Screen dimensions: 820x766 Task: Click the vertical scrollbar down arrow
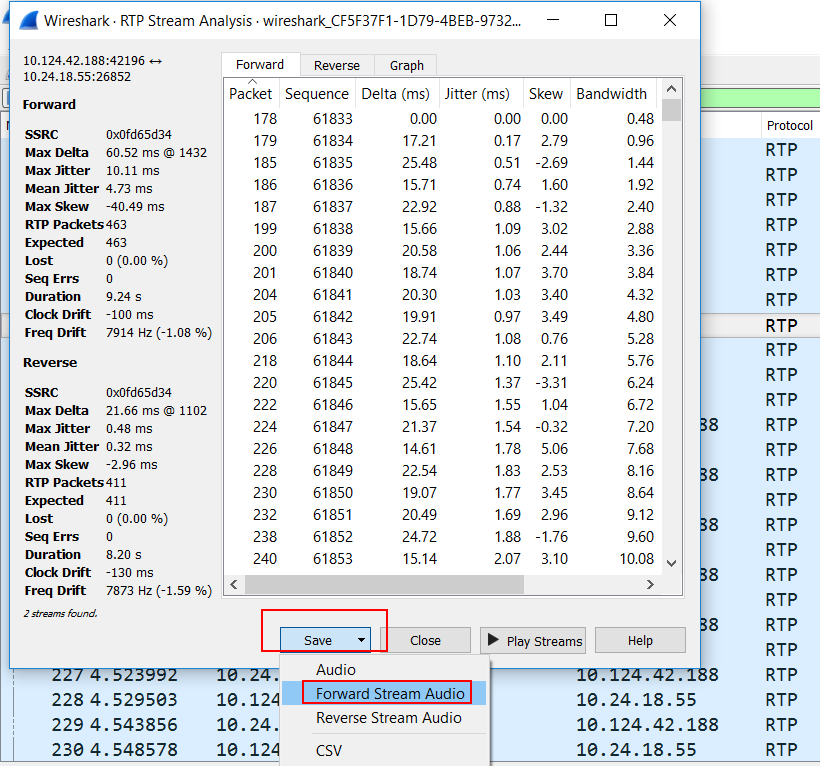pyautogui.click(x=671, y=563)
